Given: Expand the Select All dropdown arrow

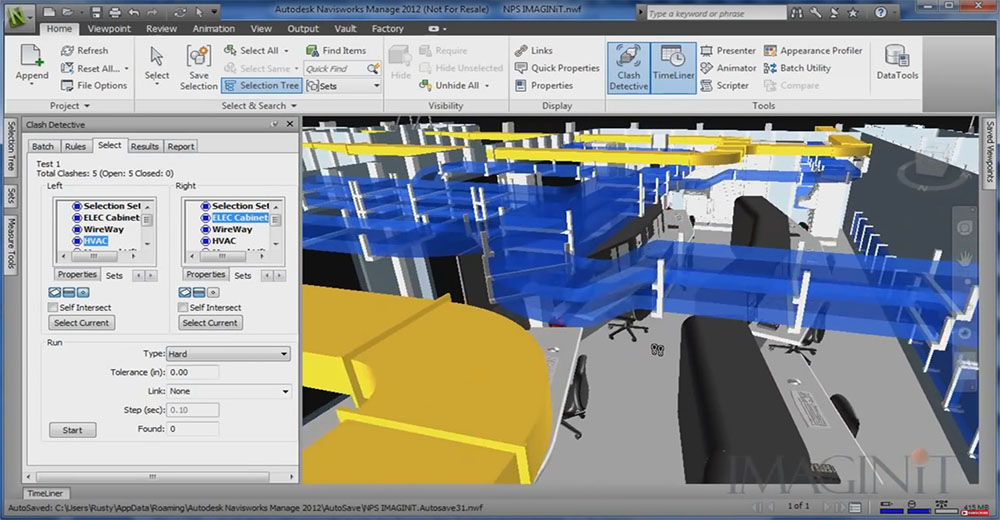Looking at the screenshot, I should coord(286,50).
